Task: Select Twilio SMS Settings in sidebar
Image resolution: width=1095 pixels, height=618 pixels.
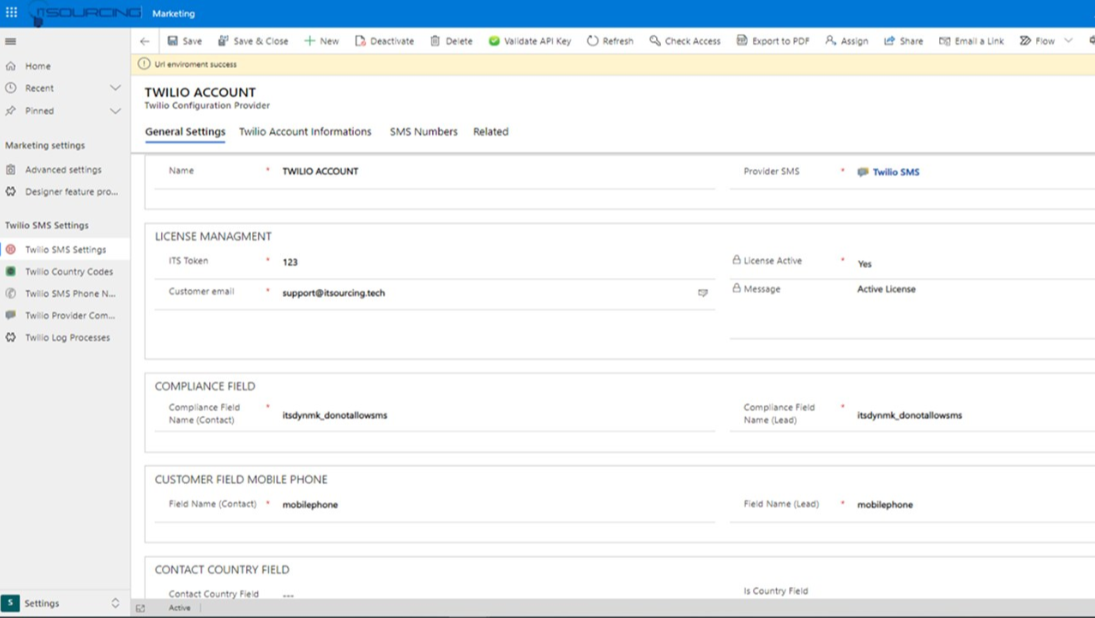Action: (65, 249)
